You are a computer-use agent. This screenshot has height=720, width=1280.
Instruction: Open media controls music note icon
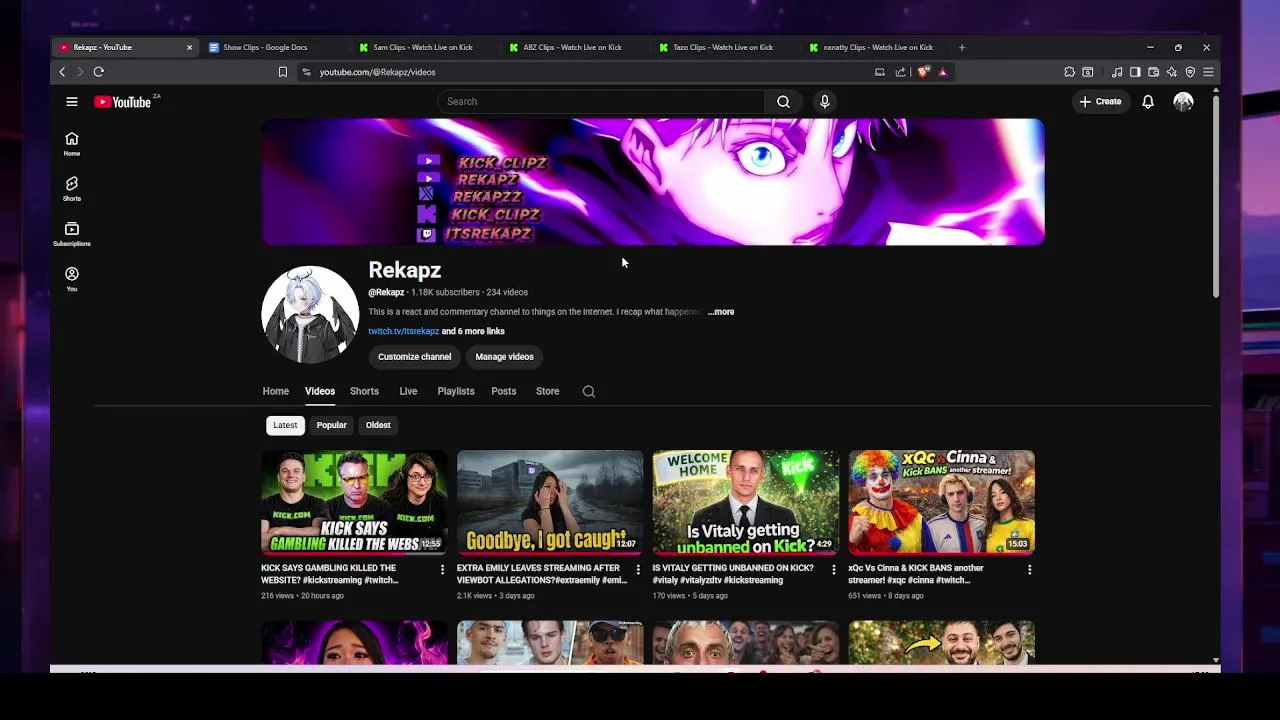coord(1117,72)
